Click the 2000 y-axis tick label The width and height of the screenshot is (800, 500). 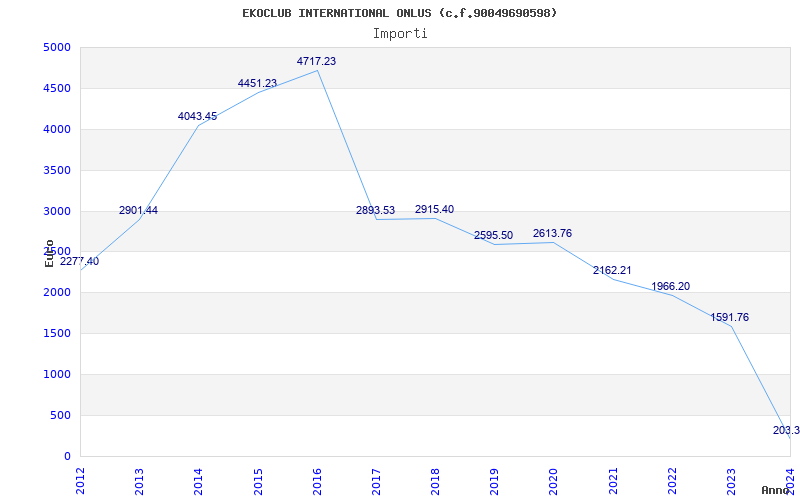click(57, 293)
